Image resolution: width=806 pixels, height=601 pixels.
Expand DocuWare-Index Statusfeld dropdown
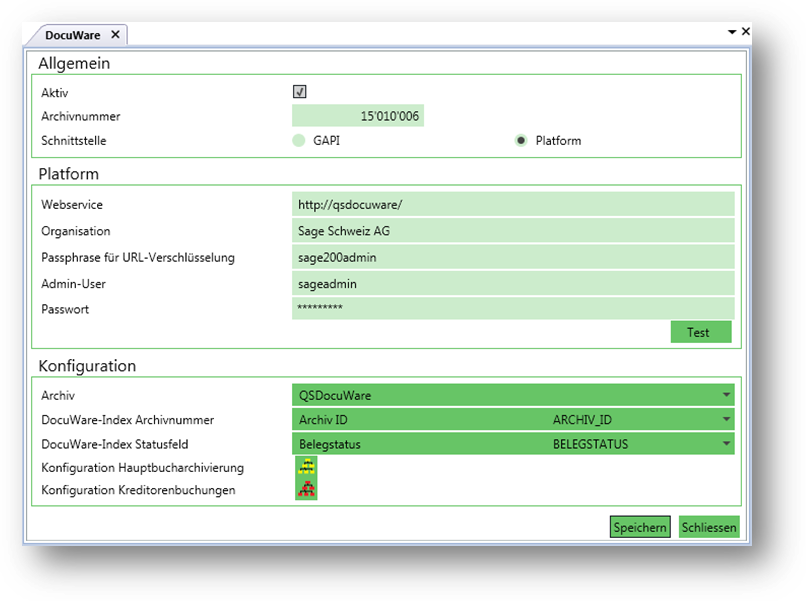(726, 444)
